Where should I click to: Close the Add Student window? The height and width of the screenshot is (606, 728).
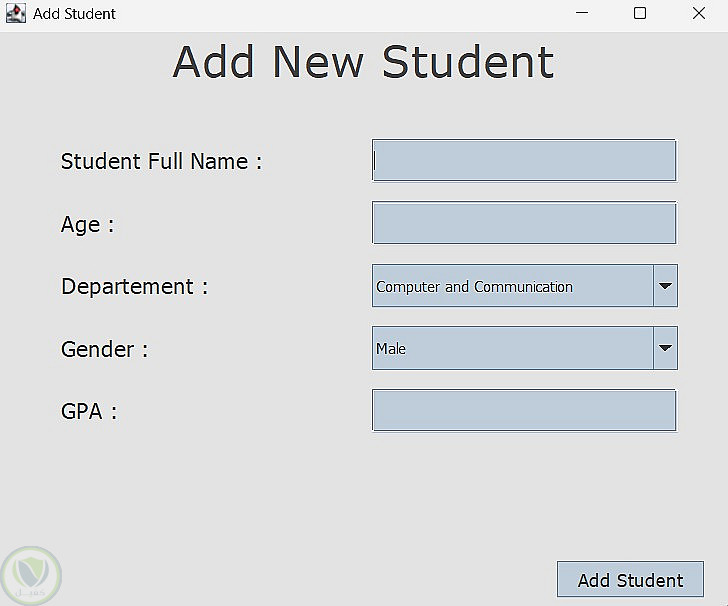pyautogui.click(x=698, y=14)
